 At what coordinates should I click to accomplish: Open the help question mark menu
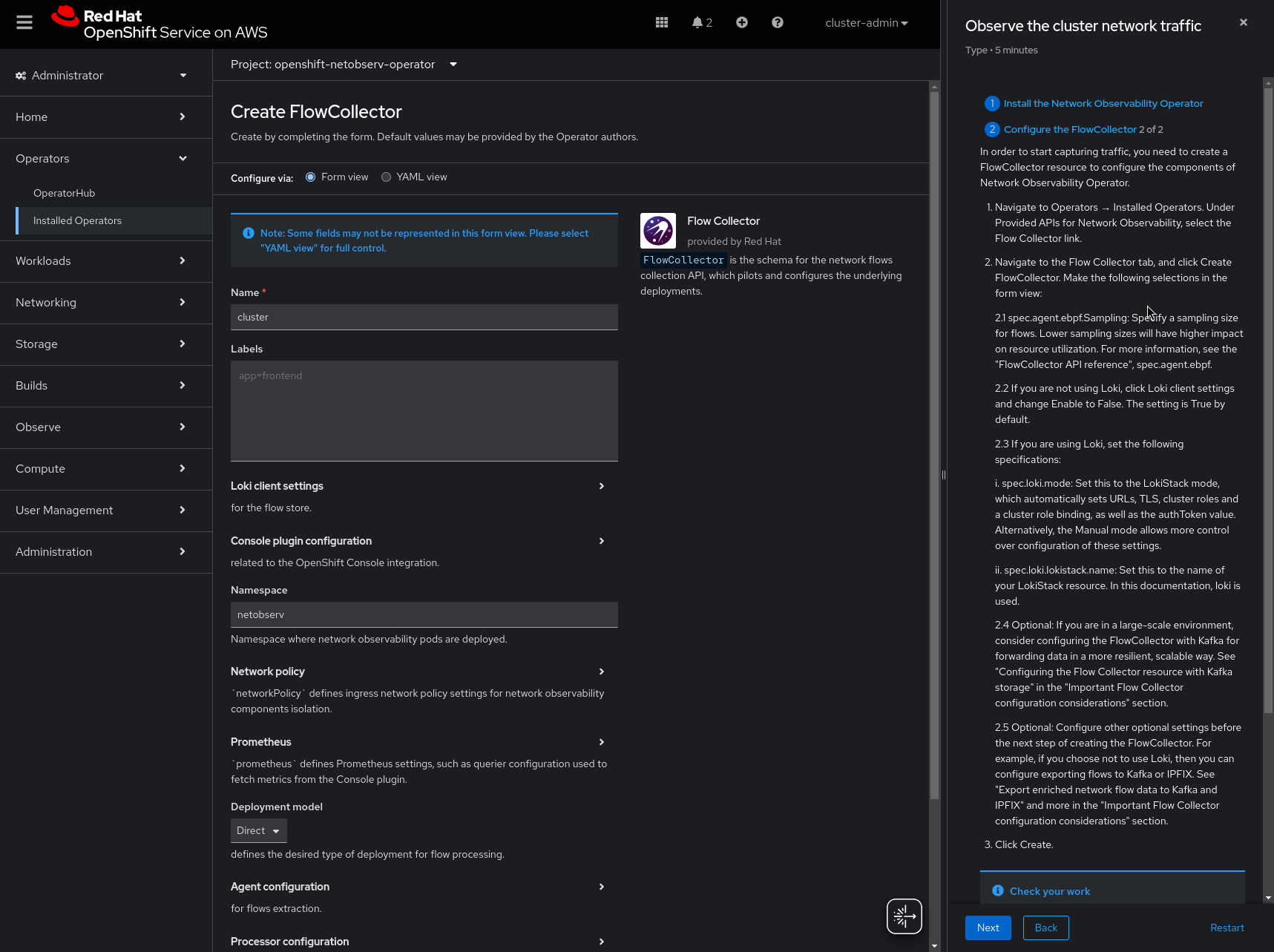pyautogui.click(x=777, y=23)
